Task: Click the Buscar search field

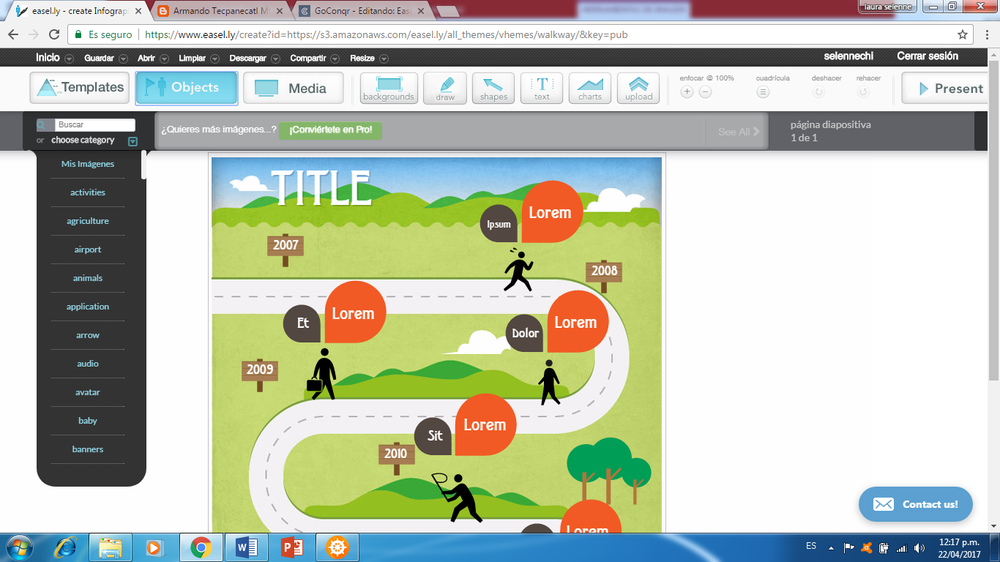Action: [94, 125]
